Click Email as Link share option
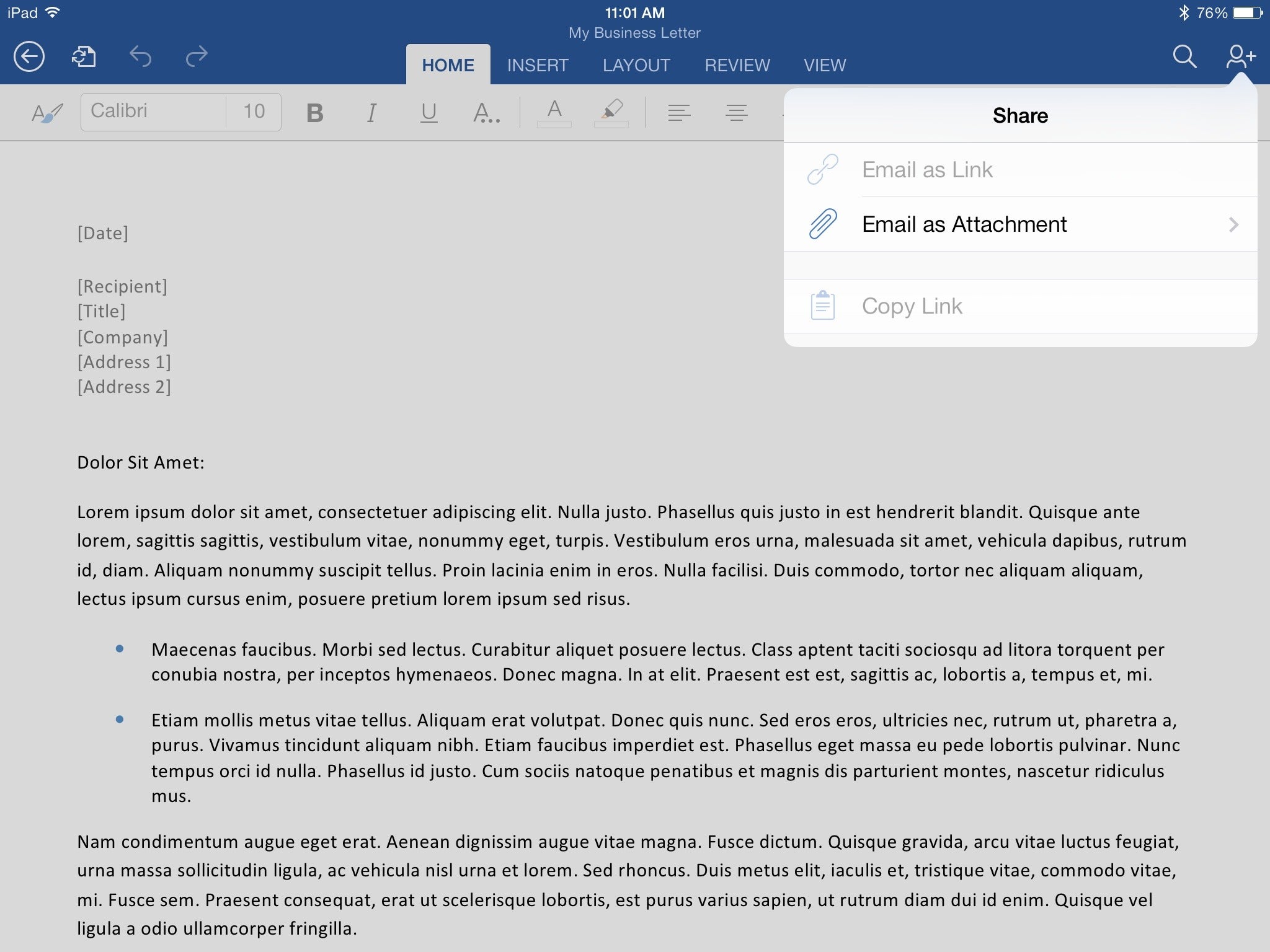This screenshot has width=1270, height=952. (x=1020, y=169)
